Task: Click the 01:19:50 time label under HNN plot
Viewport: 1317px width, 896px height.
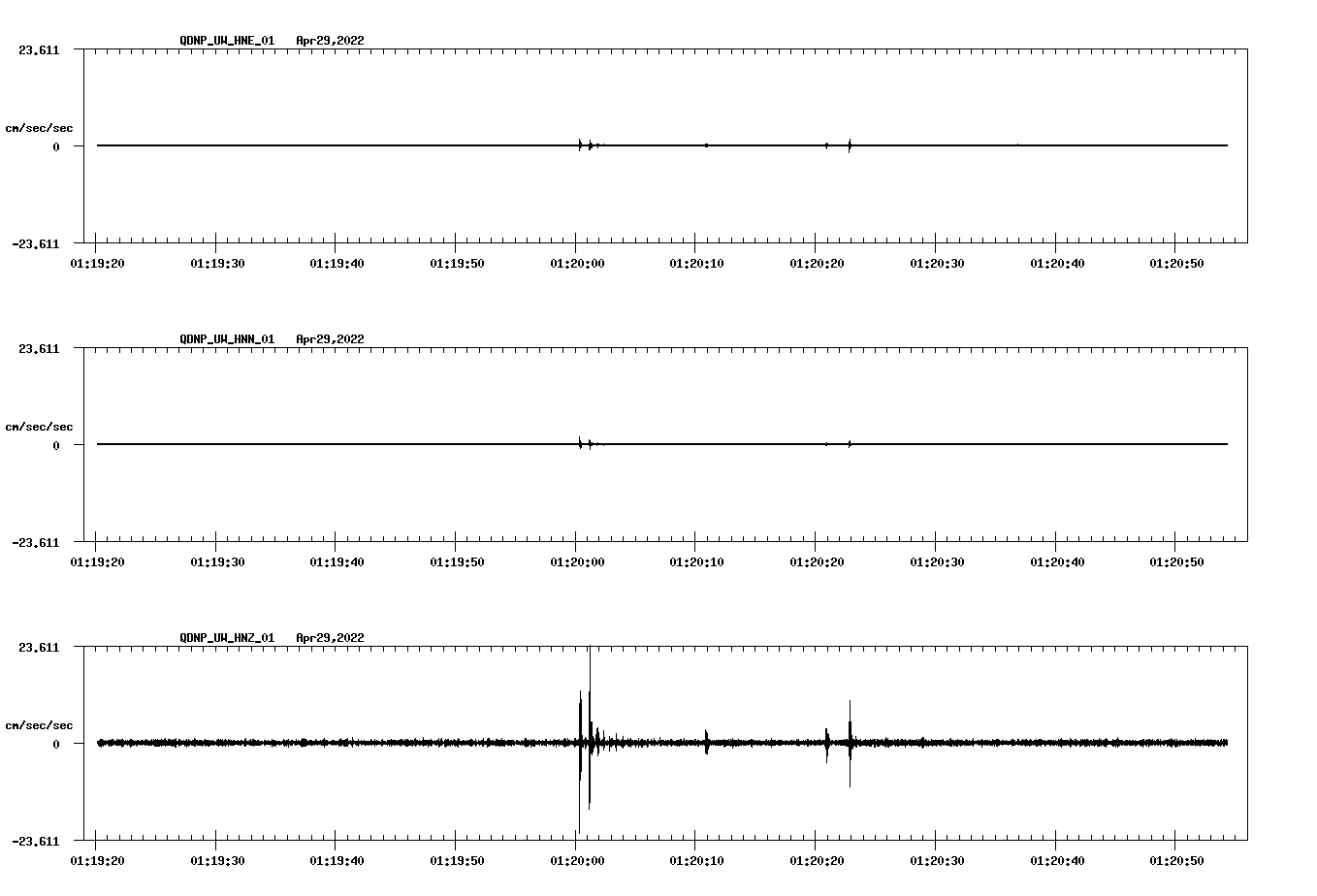Action: coord(457,561)
